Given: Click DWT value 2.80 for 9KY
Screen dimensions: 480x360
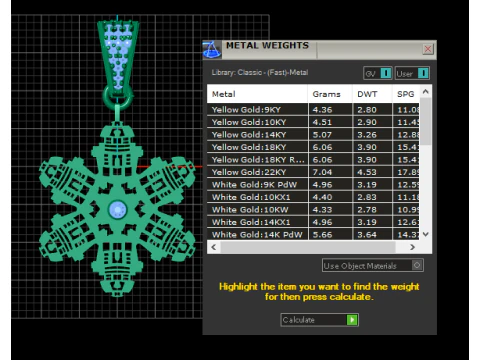Looking at the screenshot, I should (367, 110).
